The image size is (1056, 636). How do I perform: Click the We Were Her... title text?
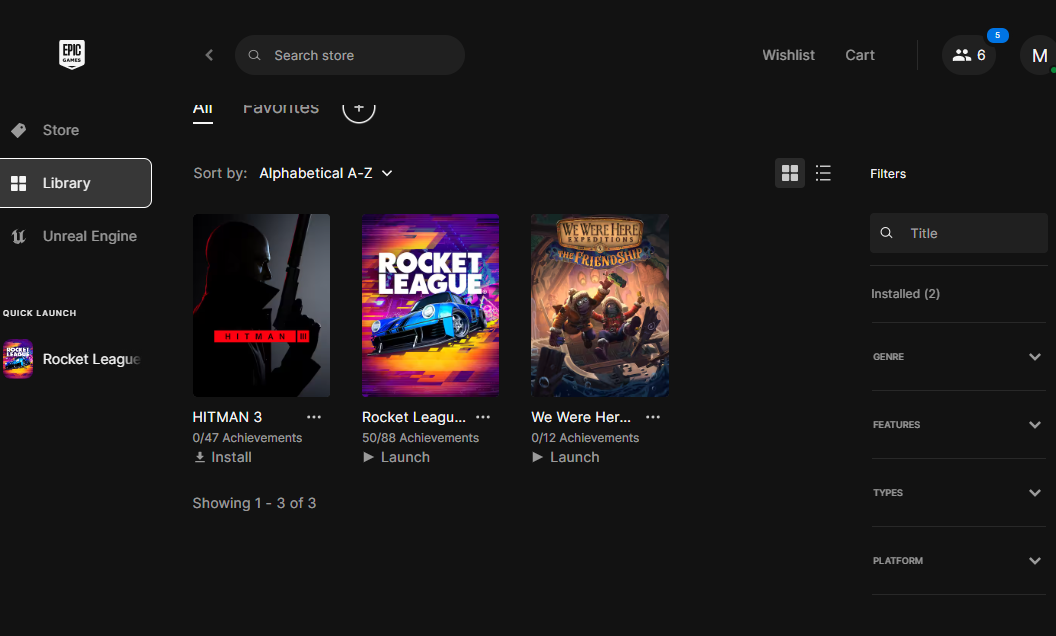pyautogui.click(x=581, y=417)
